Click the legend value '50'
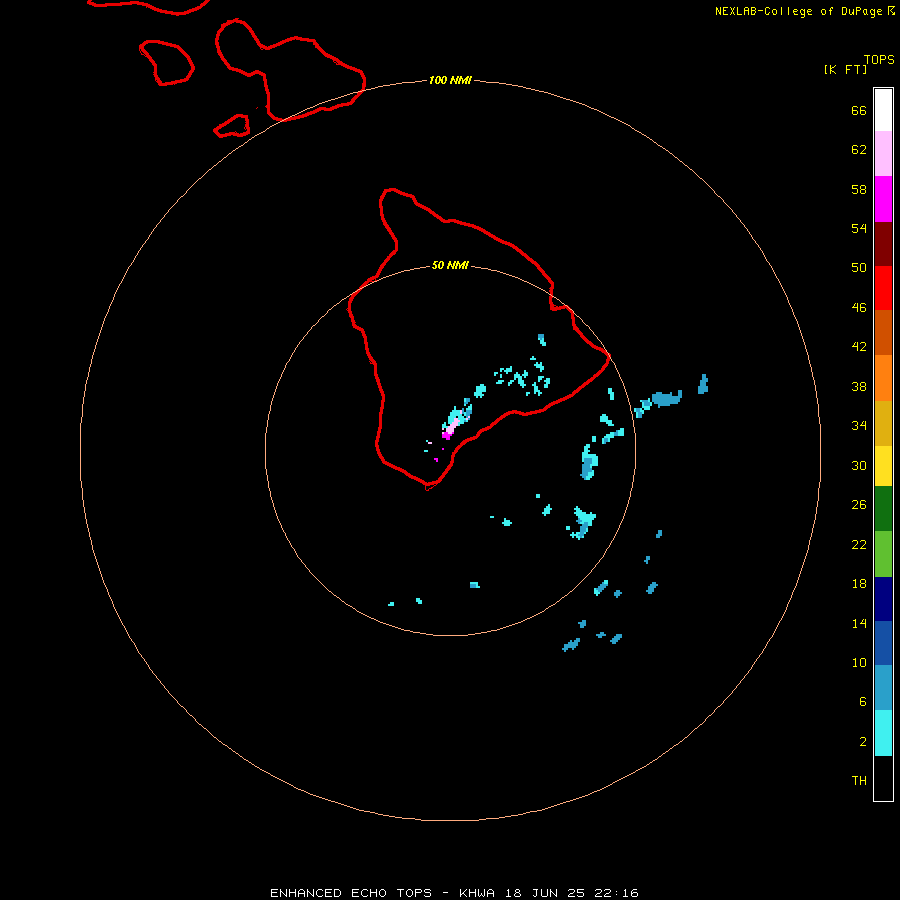This screenshot has height=900, width=900. tap(859, 268)
